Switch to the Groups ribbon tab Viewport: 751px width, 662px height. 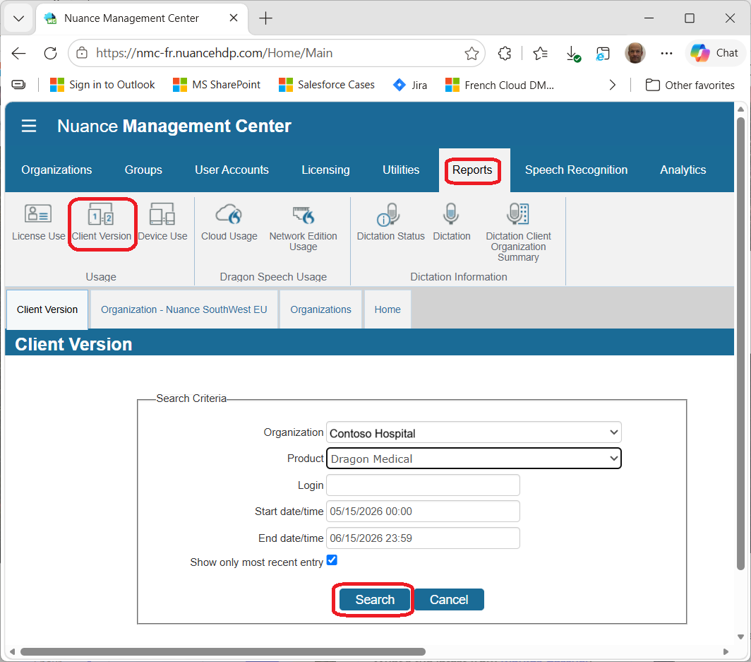point(143,170)
